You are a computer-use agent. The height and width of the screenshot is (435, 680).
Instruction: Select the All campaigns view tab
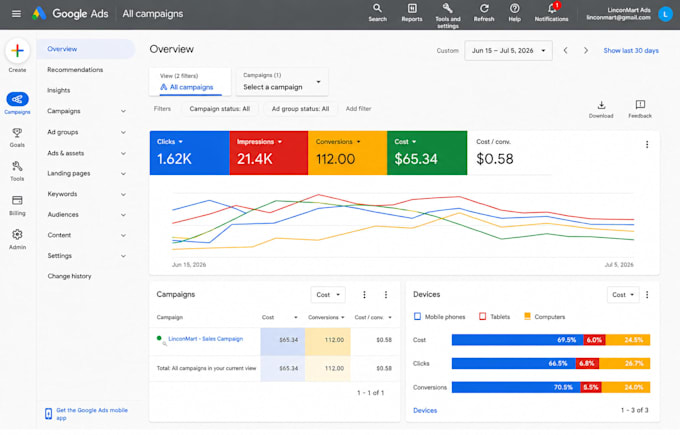point(190,82)
